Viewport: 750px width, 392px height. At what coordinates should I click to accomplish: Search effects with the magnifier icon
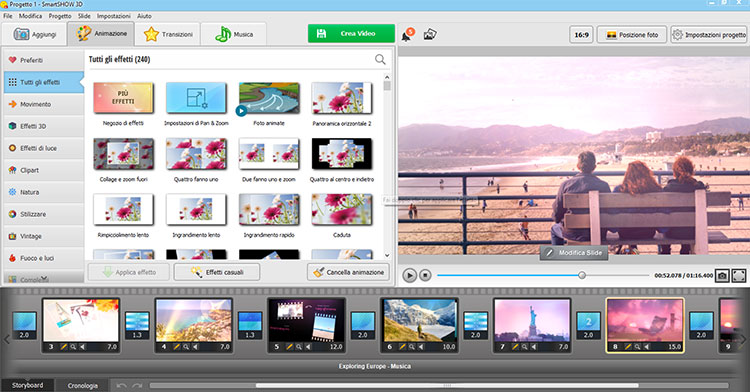[x=380, y=59]
